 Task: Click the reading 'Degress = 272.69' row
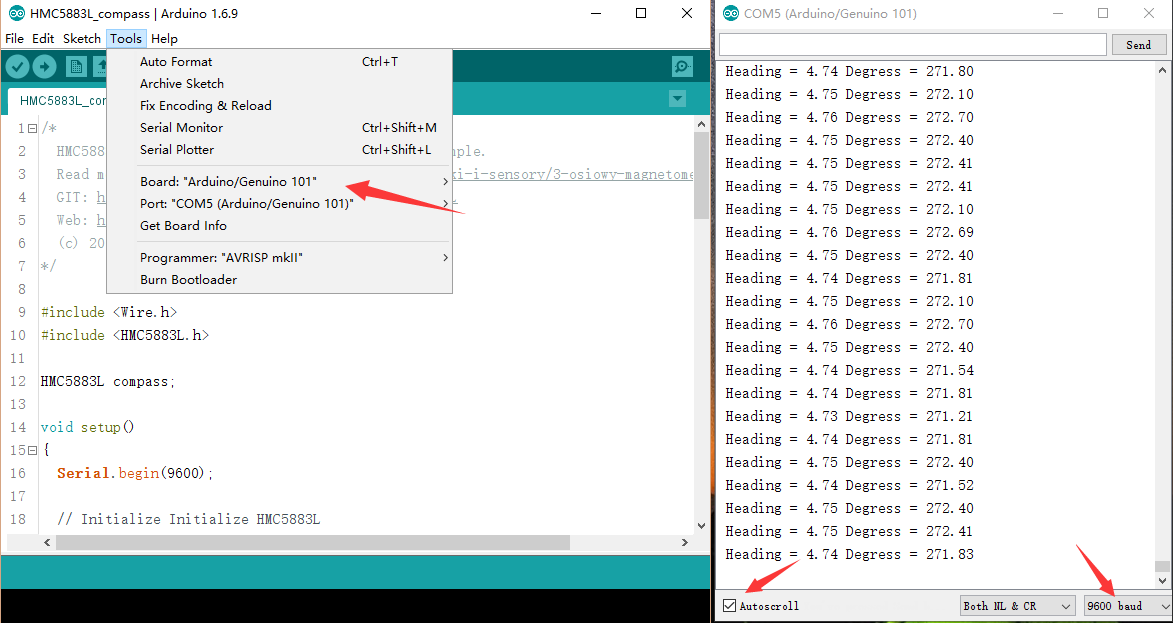click(850, 232)
